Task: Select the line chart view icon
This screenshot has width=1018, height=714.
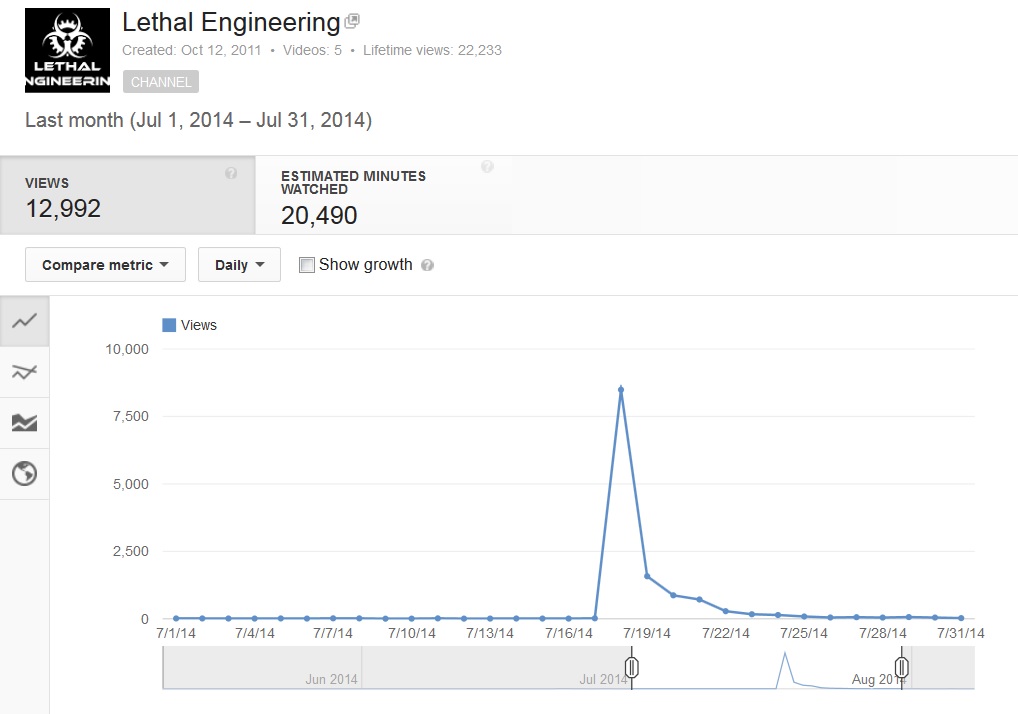Action: (x=24, y=321)
